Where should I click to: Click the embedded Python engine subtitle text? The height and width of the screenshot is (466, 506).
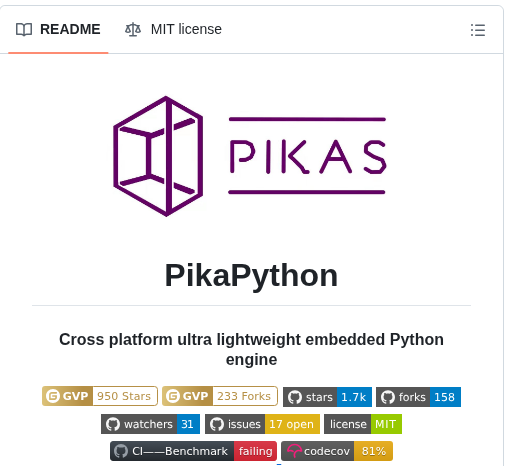251,349
